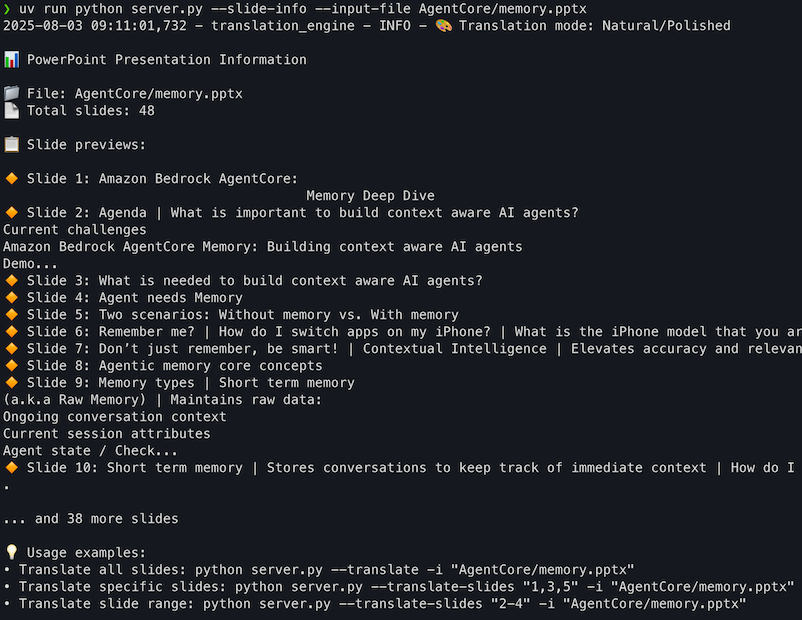Click the 'Translate slide range' example line
Image resolution: width=802 pixels, height=620 pixels.
(383, 604)
